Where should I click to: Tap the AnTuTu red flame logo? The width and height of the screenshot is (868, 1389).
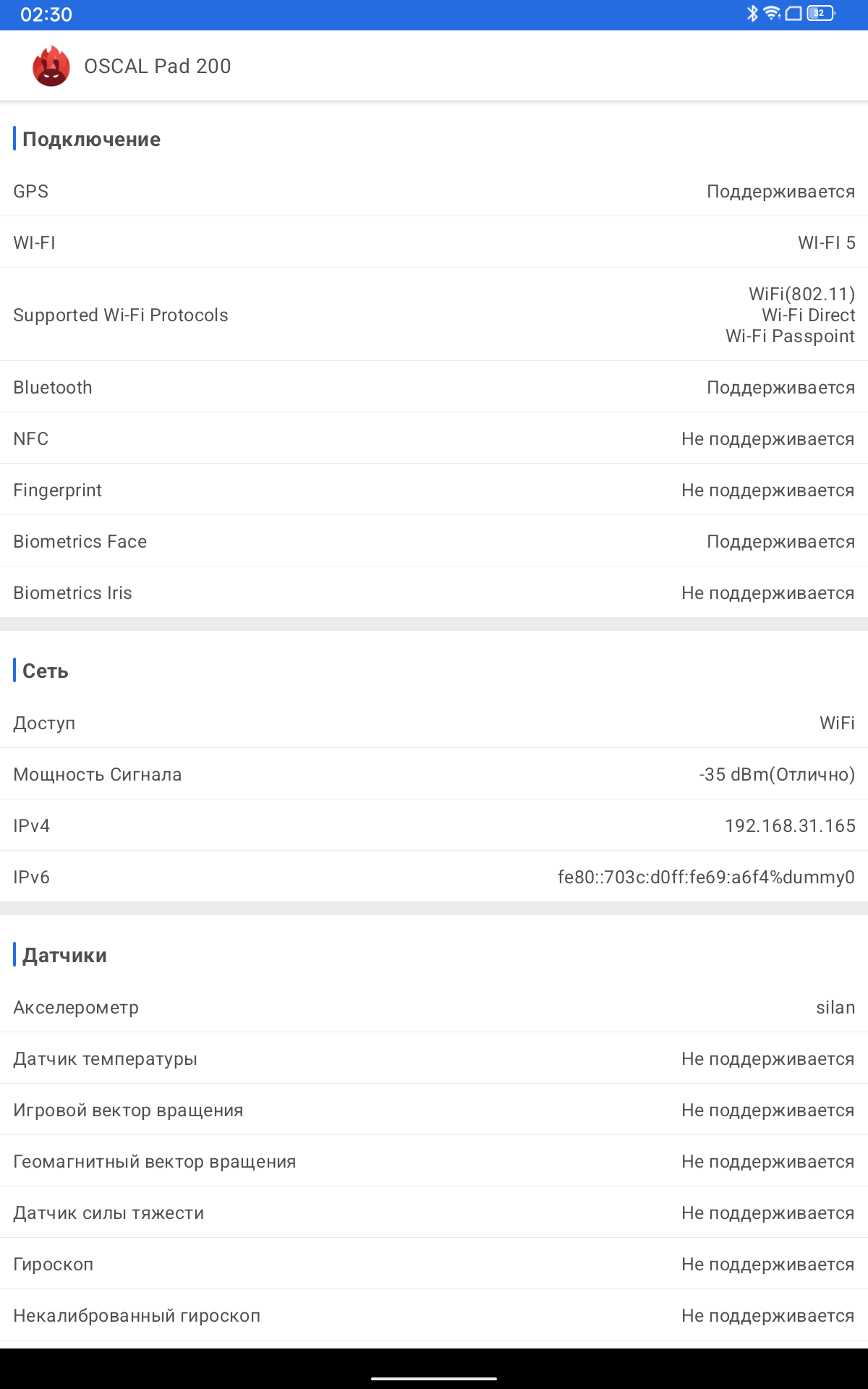tap(51, 66)
